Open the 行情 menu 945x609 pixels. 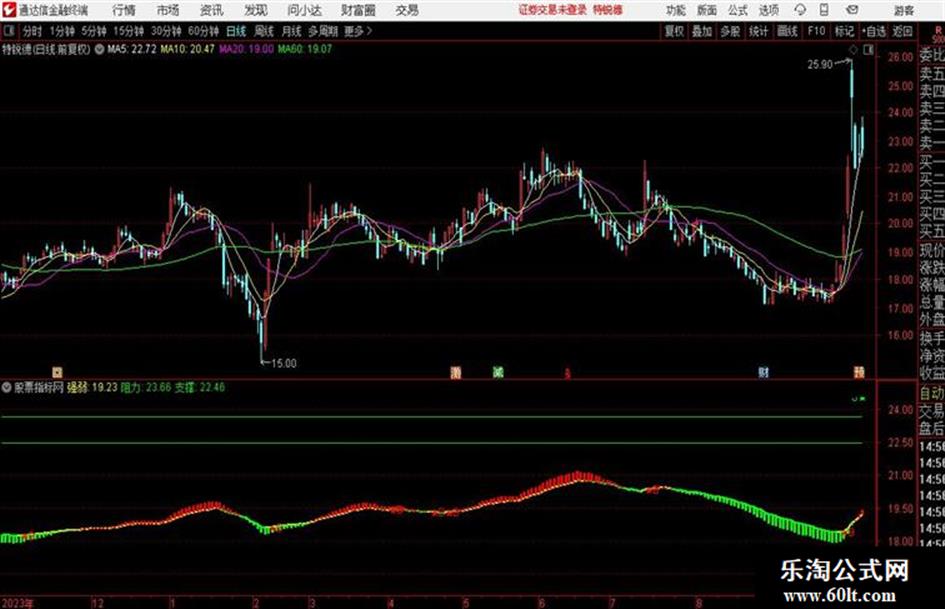[124, 10]
